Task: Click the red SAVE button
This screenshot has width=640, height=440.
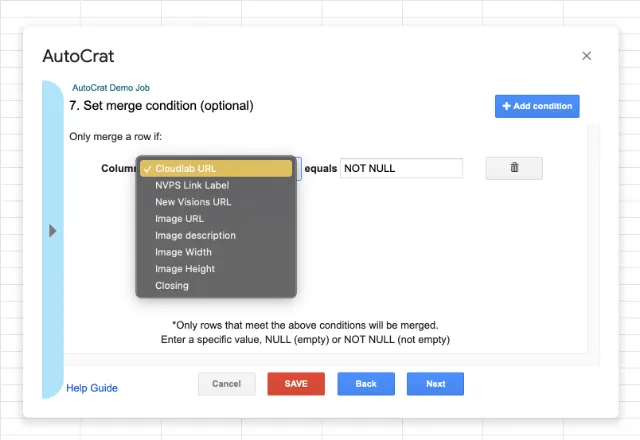Action: [x=296, y=384]
